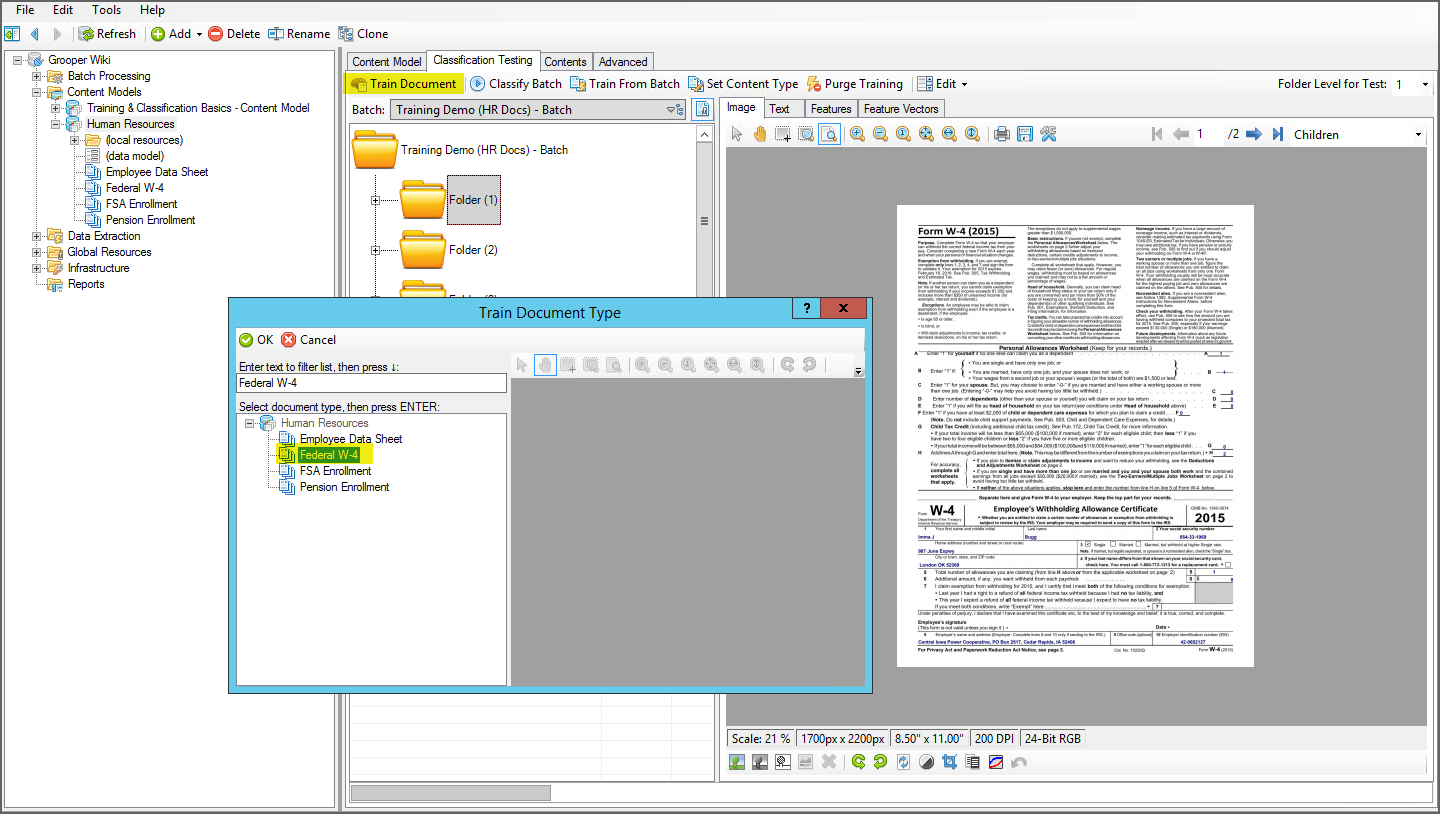Click Train Document in the toolbar
The width and height of the screenshot is (1440, 814).
tap(404, 84)
